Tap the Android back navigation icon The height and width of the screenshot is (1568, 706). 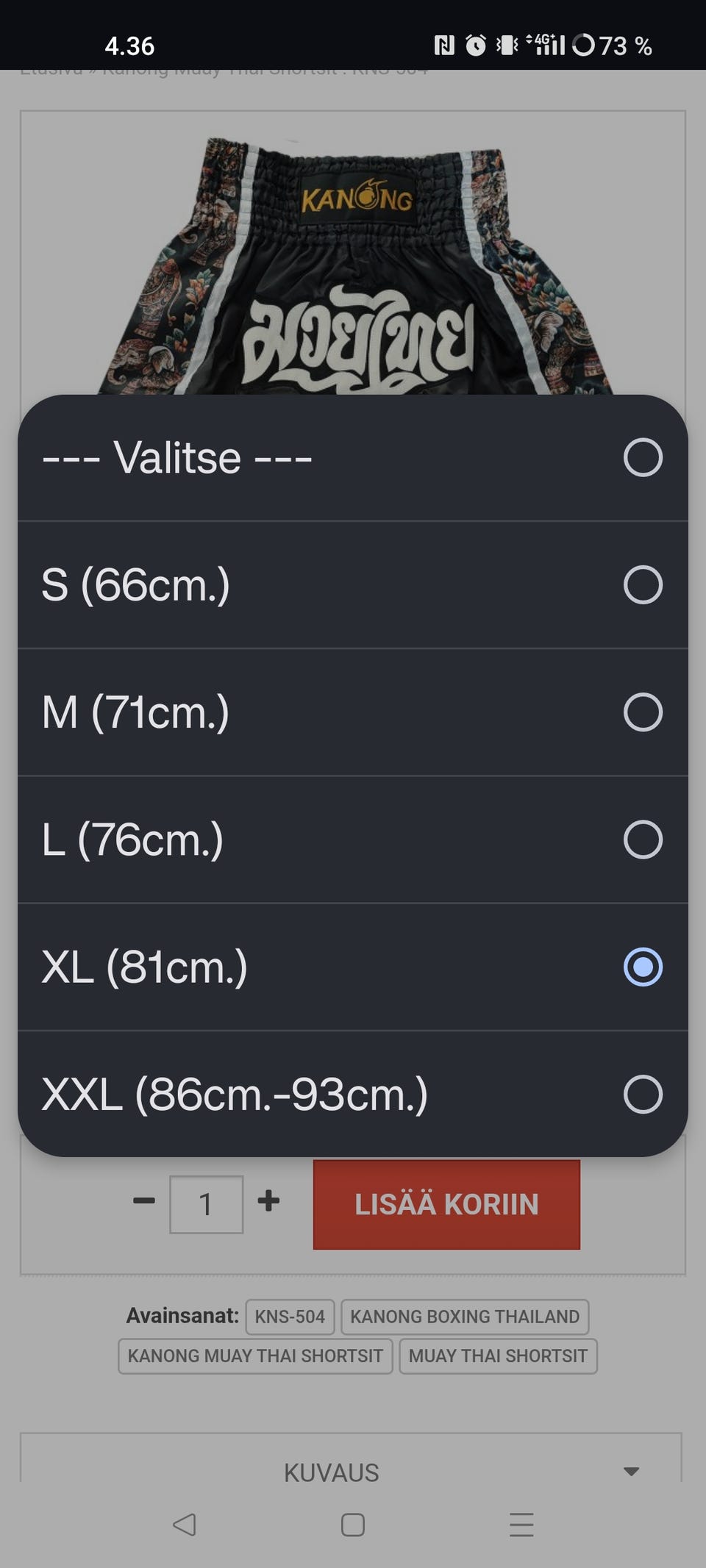[185, 1525]
